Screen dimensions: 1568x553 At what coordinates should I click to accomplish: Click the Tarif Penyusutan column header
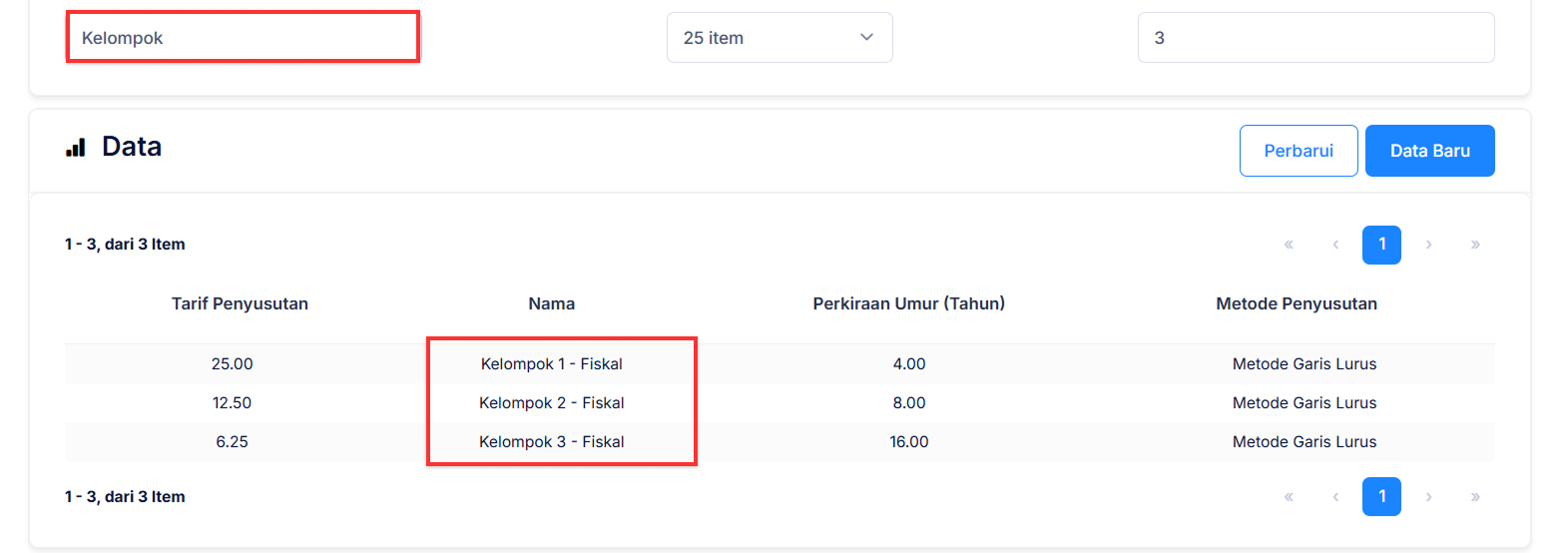point(240,303)
